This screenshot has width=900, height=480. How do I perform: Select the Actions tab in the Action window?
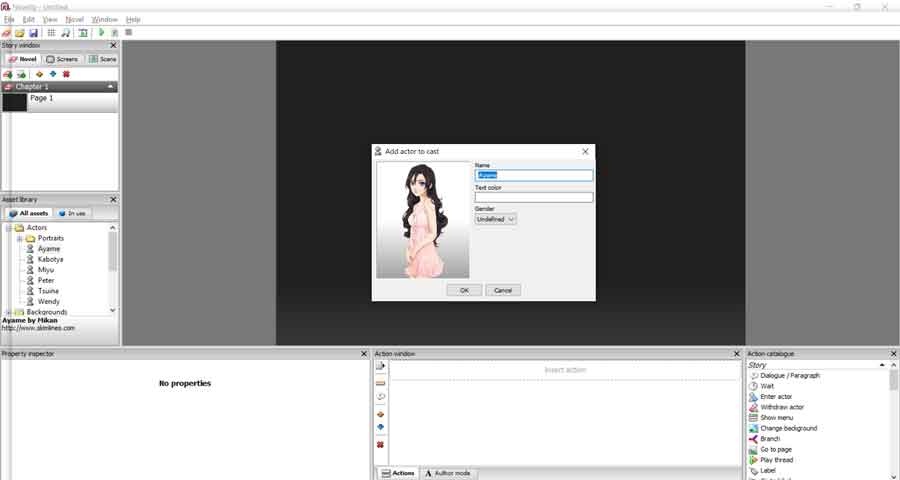click(398, 473)
